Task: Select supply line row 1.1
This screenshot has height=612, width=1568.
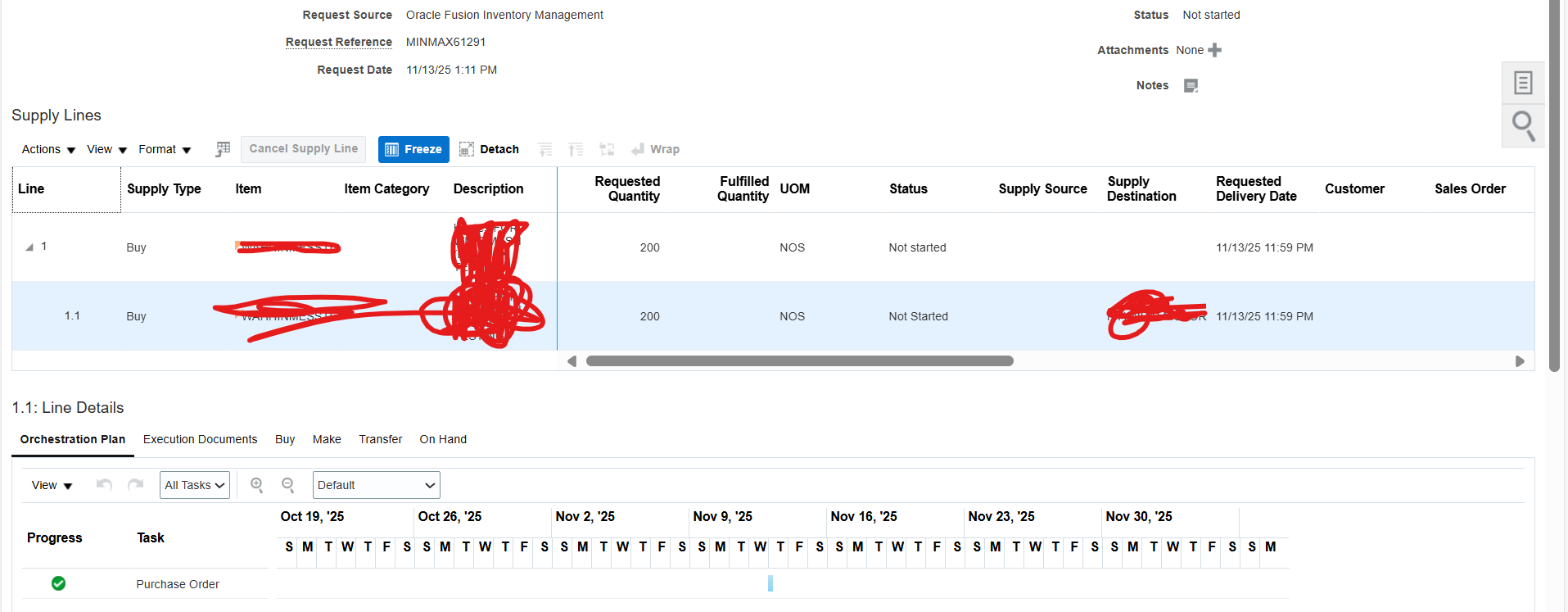Action: point(773,316)
